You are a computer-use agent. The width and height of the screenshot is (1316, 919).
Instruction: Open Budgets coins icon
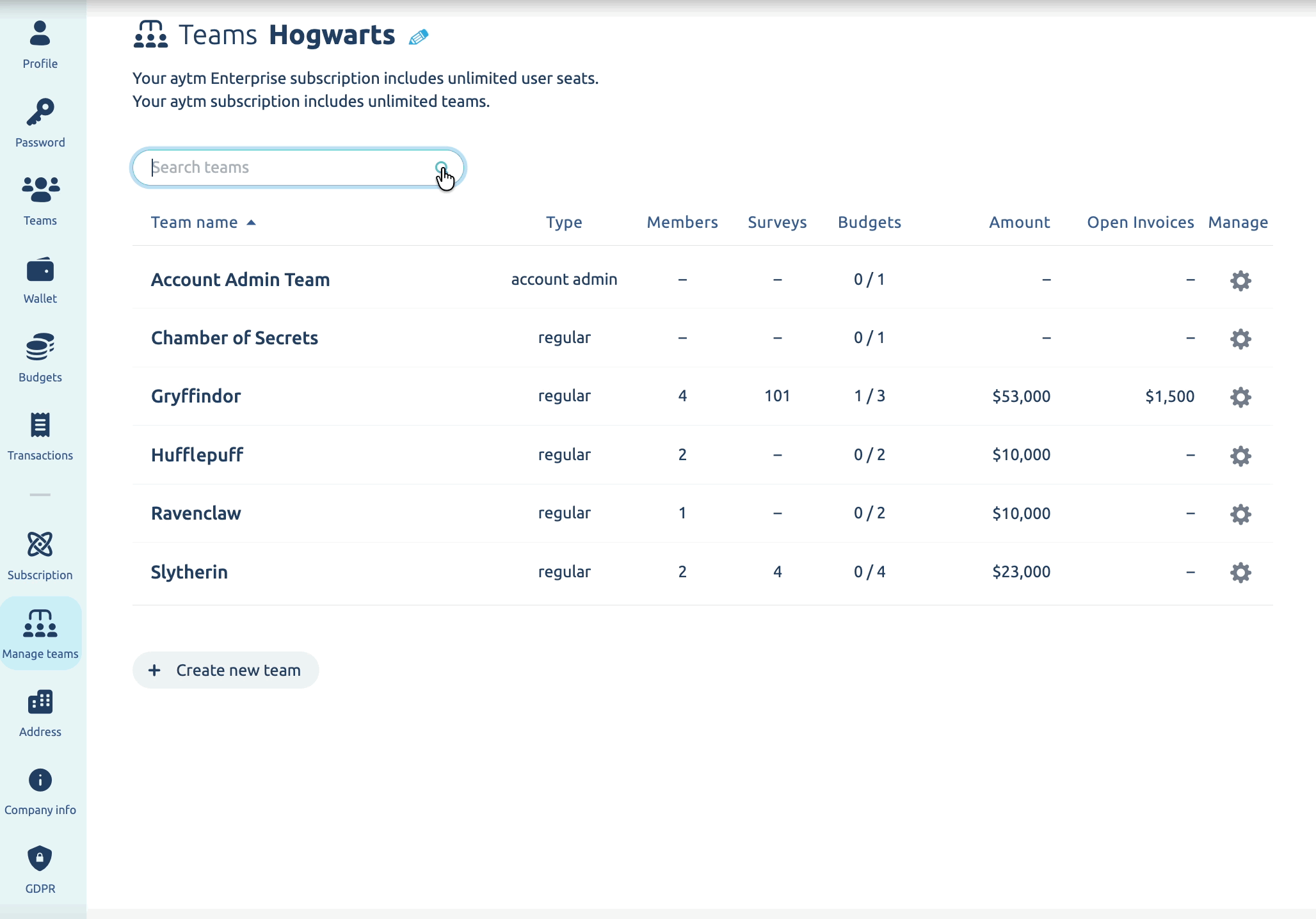(x=40, y=347)
